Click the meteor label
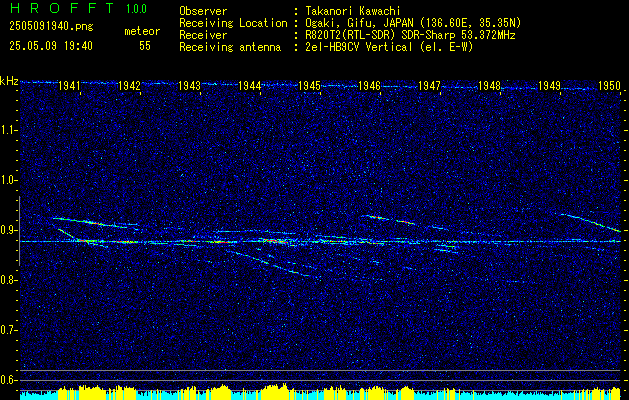Screen dimensions: 629x400 [142, 31]
